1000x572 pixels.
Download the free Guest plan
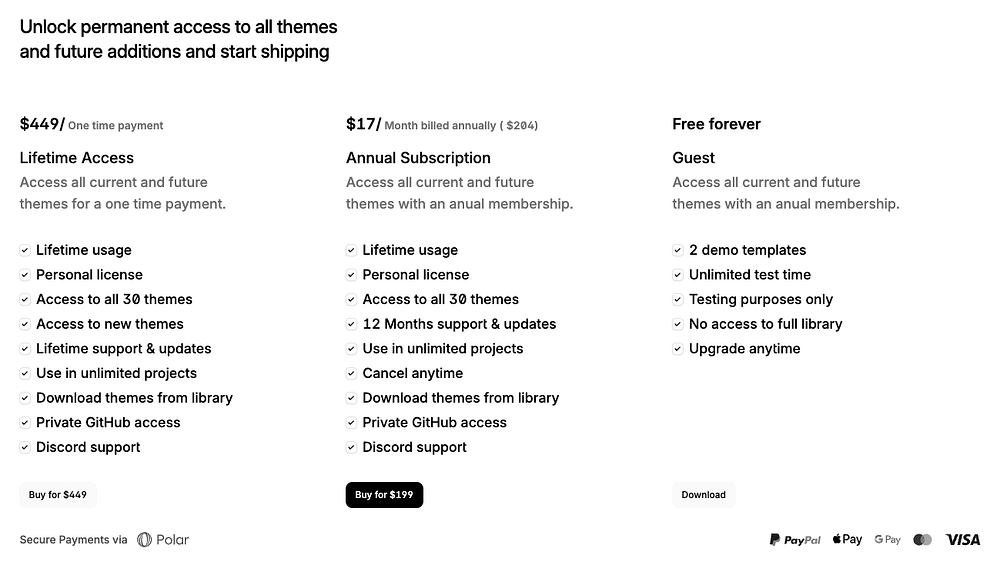tap(703, 495)
